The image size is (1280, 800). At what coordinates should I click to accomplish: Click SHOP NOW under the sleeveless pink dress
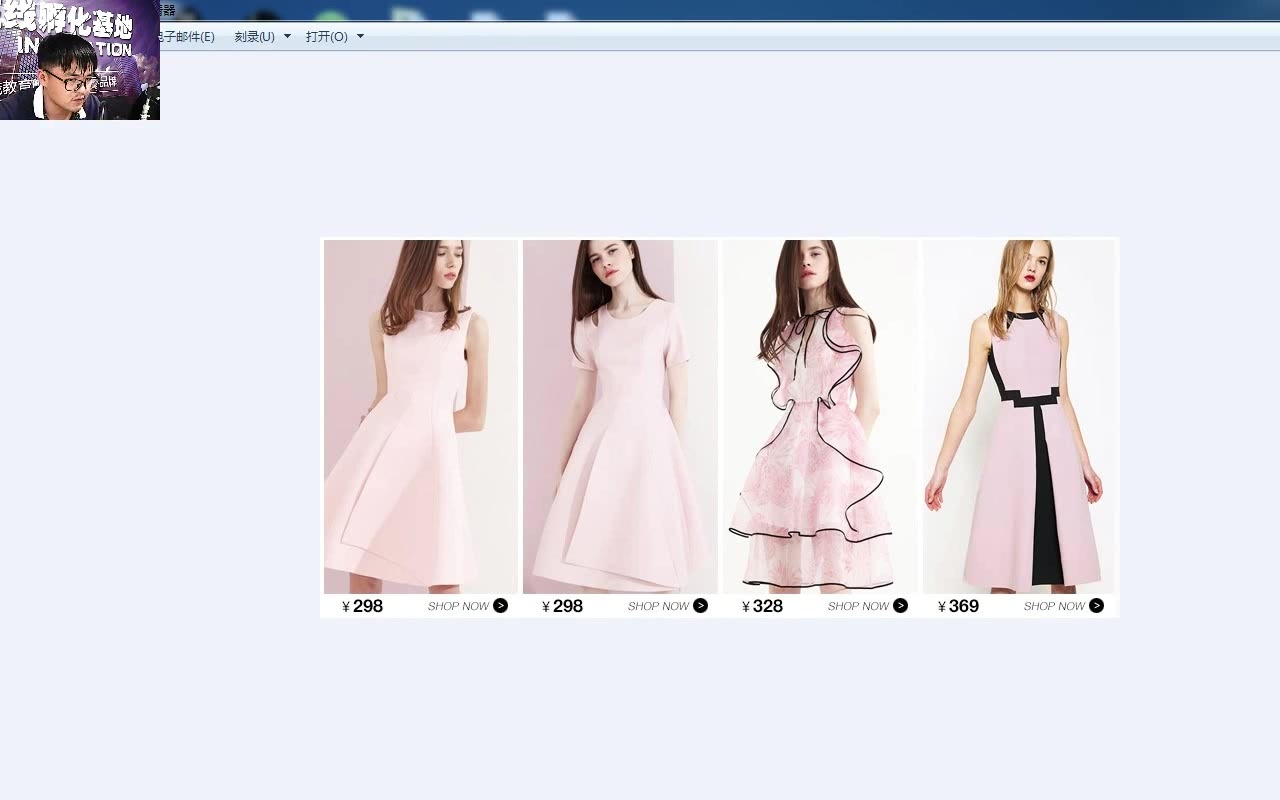point(458,606)
